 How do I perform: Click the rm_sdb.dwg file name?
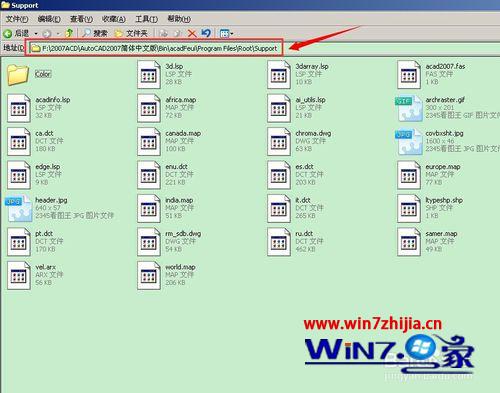[x=183, y=234]
